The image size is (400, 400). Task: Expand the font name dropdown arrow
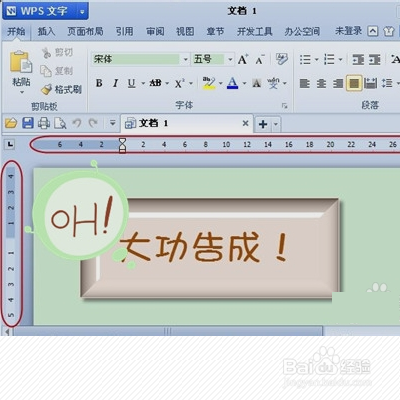tap(185, 60)
